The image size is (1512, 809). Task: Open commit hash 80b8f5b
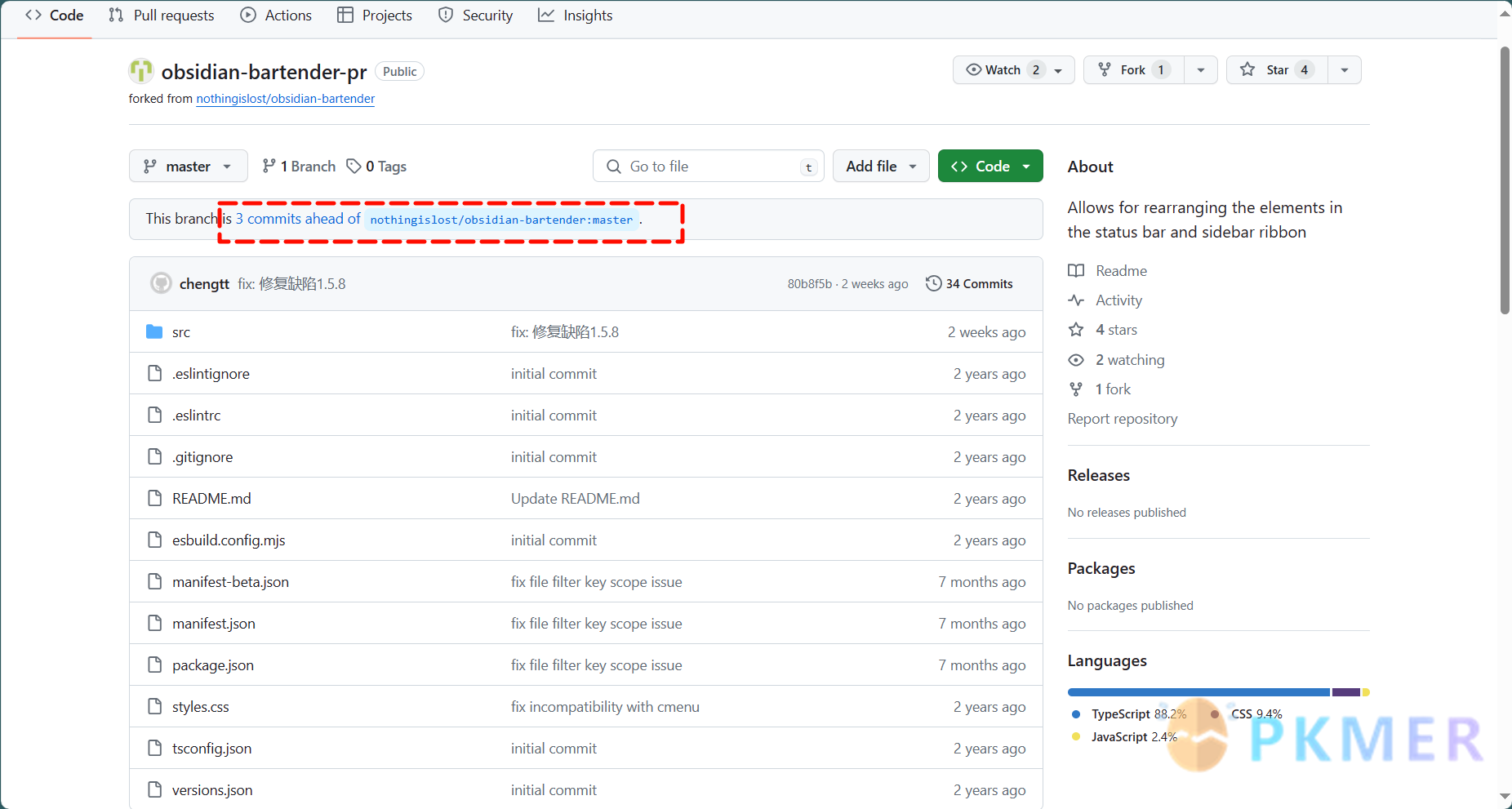(809, 284)
